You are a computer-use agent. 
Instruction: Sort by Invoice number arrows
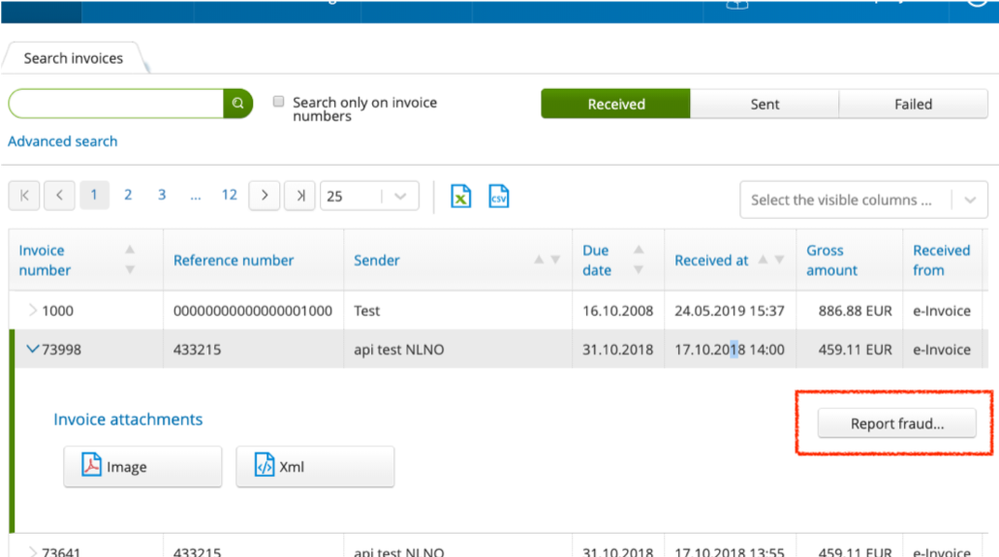129,259
